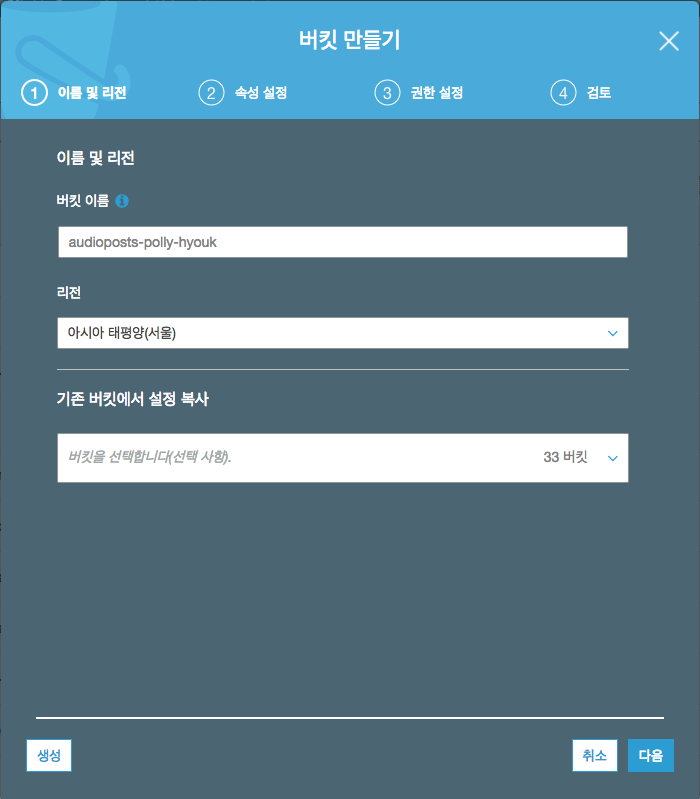The height and width of the screenshot is (799, 700).
Task: Expand the region list using its chevron arrow
Action: (612, 333)
